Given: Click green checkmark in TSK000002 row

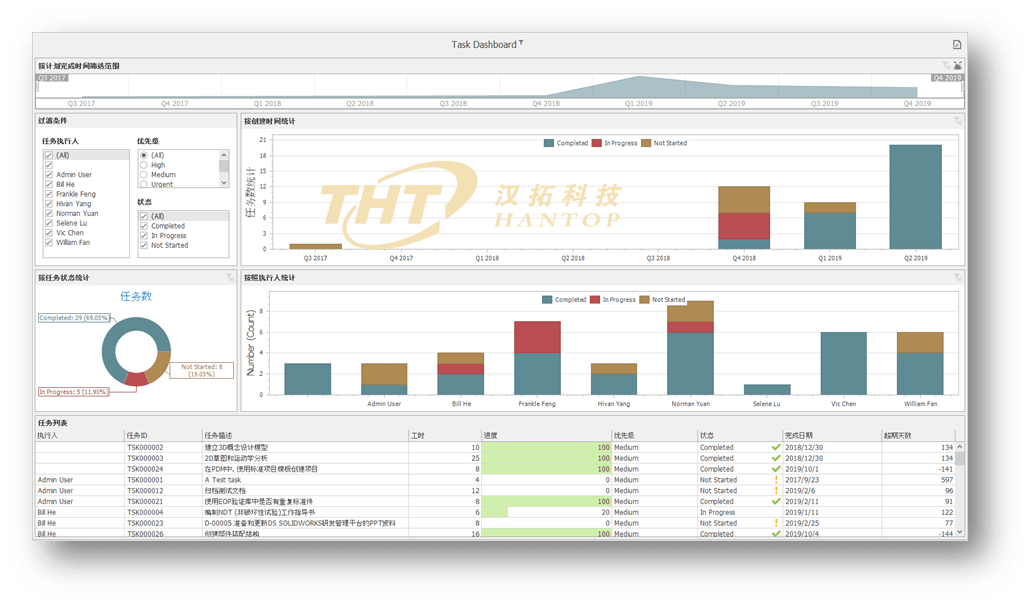Looking at the screenshot, I should point(775,447).
